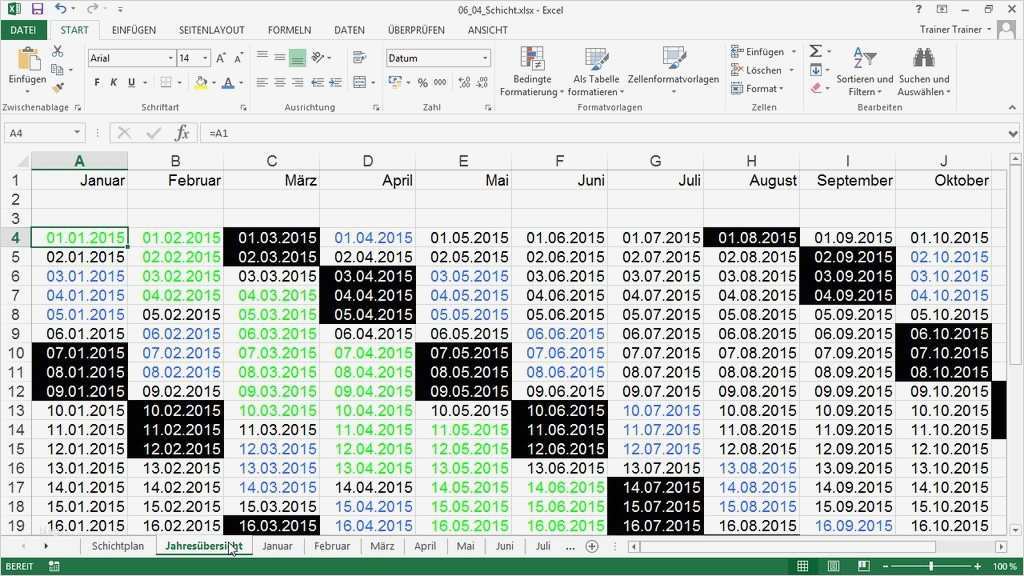This screenshot has width=1024, height=576.
Task: Select cell containing 16.03.2015
Action: pyautogui.click(x=272, y=526)
